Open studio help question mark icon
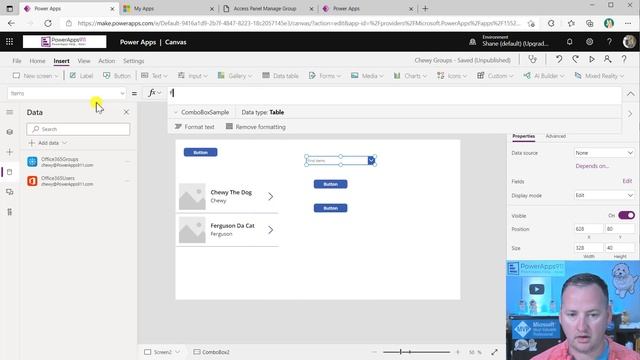 [x=624, y=60]
